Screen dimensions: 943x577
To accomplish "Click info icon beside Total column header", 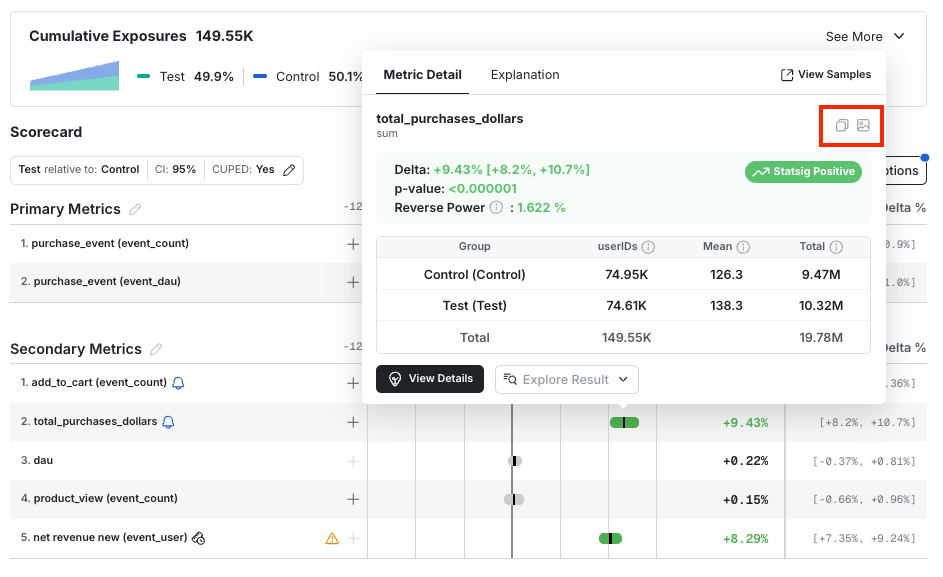I will 837,247.
